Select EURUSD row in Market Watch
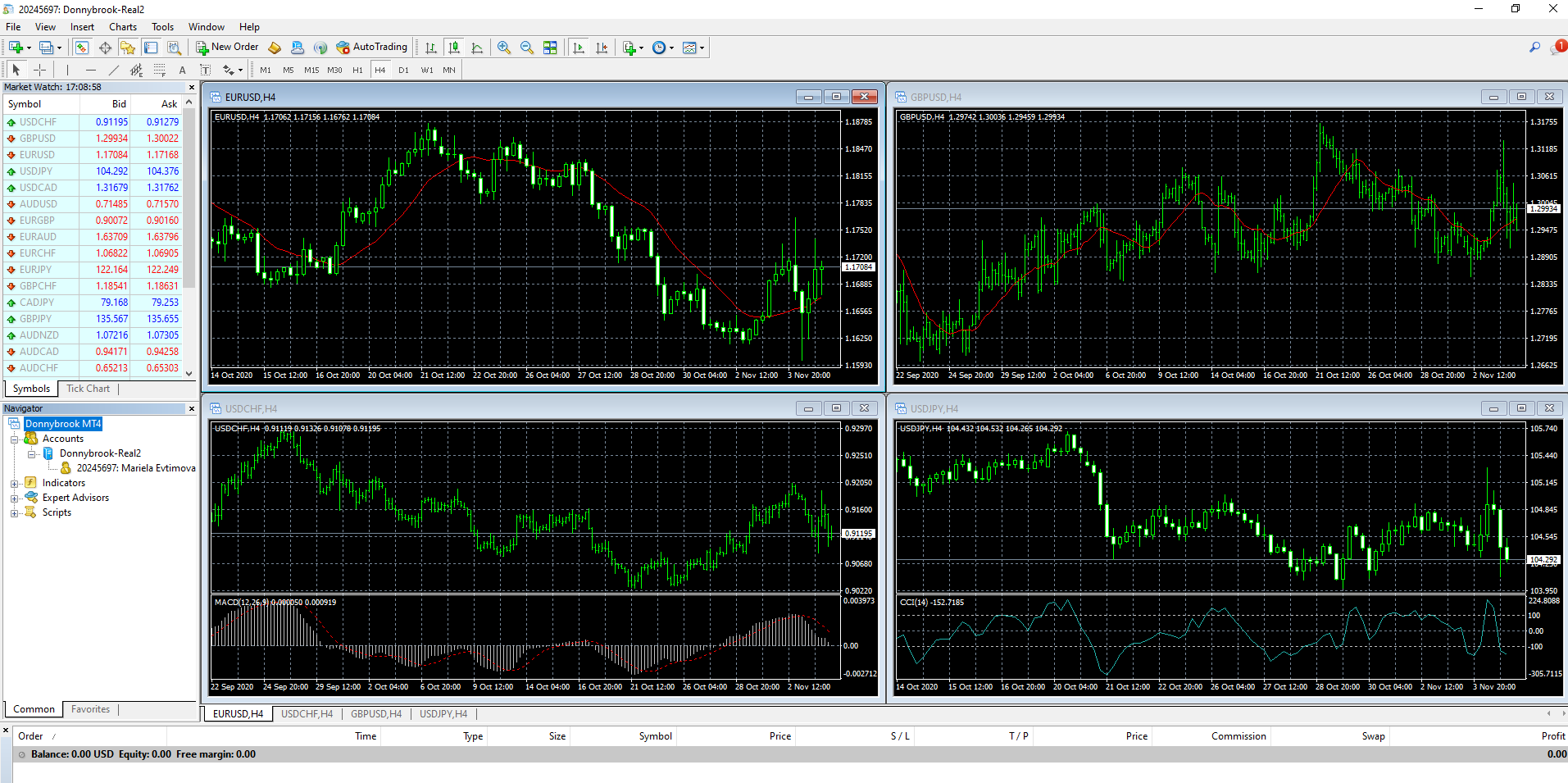1568x783 pixels. tap(93, 155)
